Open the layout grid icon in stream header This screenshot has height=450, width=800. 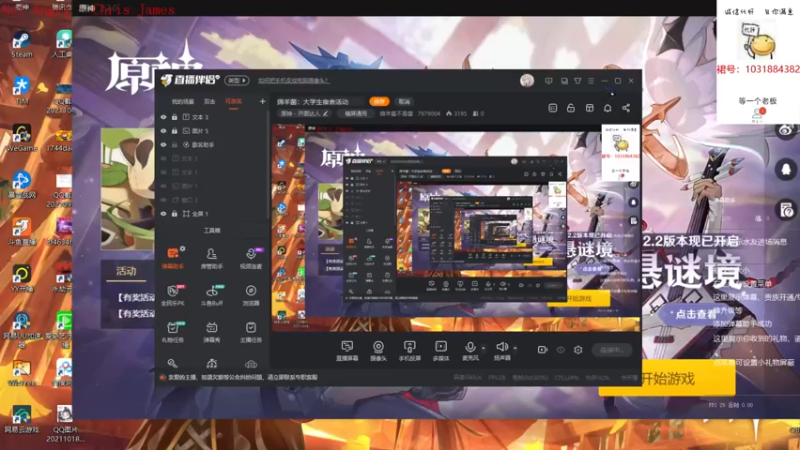[589, 108]
